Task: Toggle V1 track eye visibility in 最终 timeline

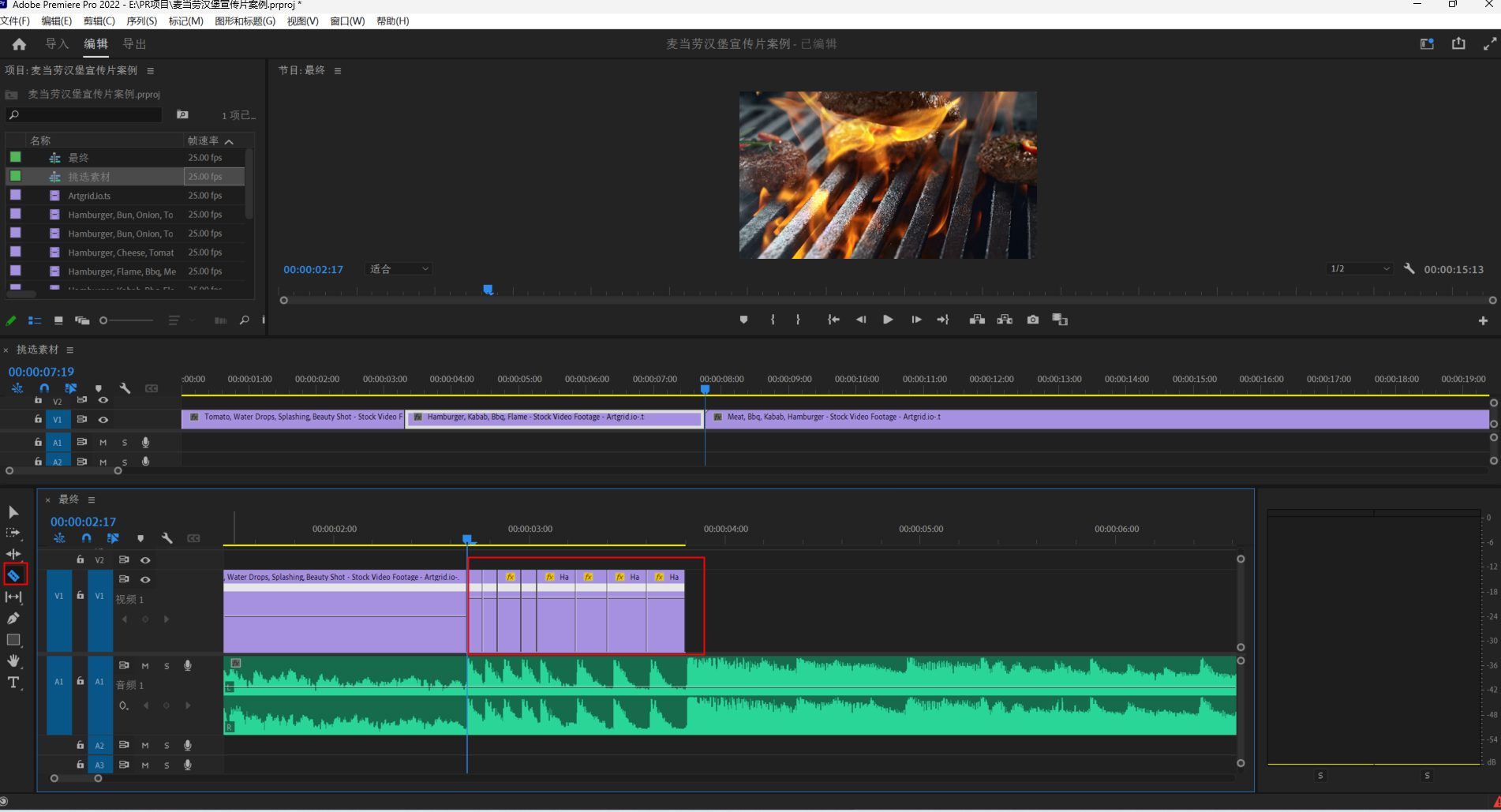Action: [x=145, y=579]
